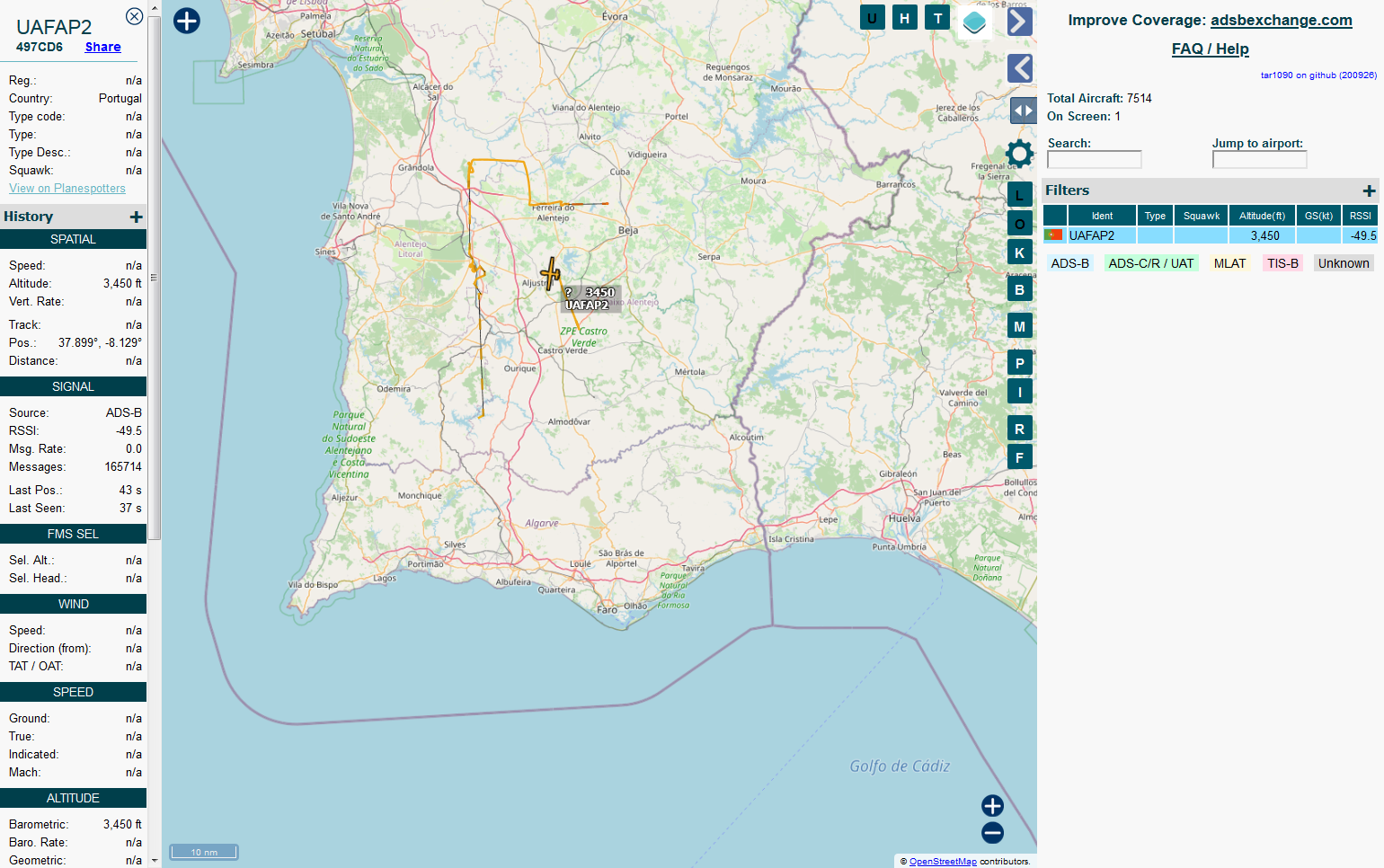Viewport: 1384px width, 868px height.
Task: Focus the Search input field
Action: point(1095,159)
